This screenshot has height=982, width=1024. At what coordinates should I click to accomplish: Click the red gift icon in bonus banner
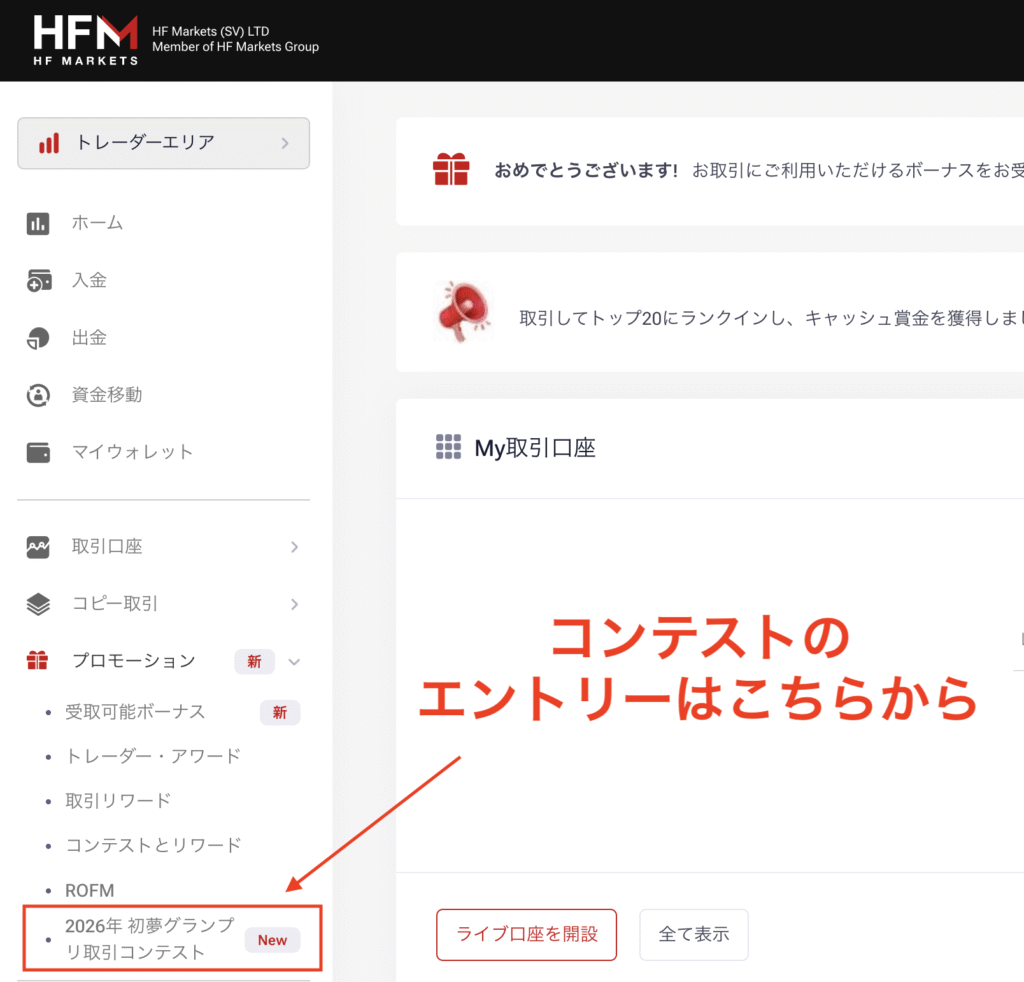[x=451, y=170]
